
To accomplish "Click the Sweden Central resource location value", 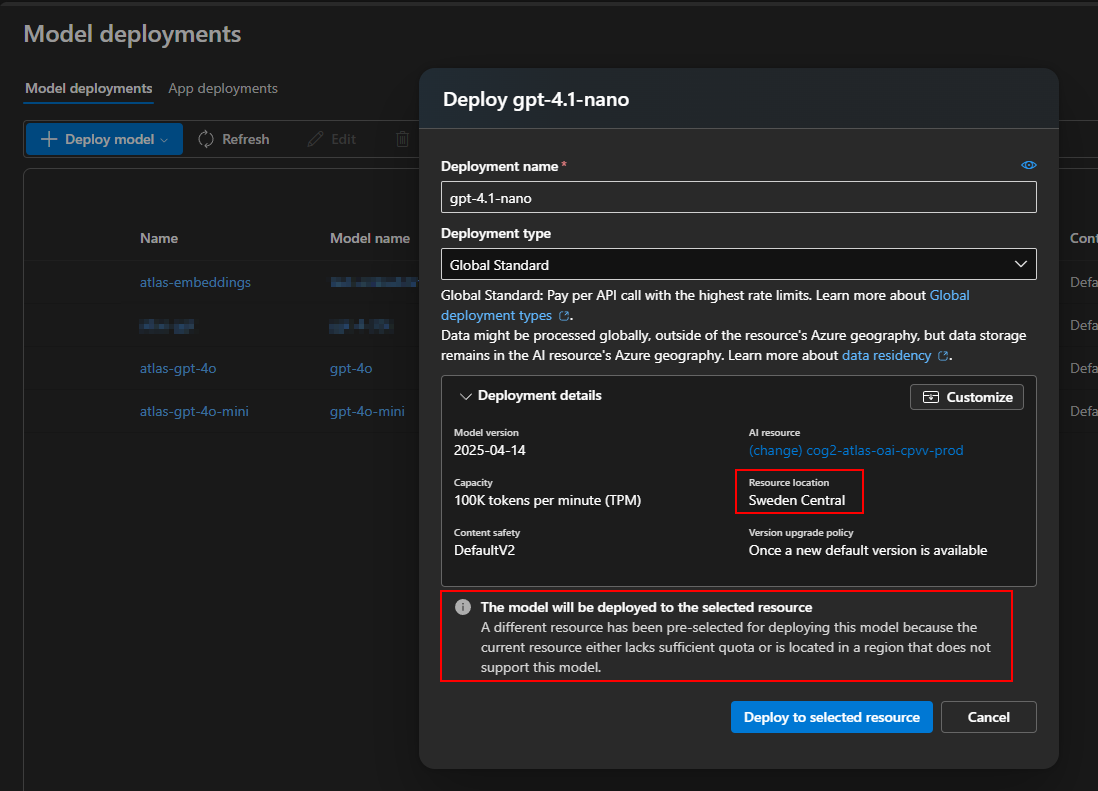I will [796, 500].
